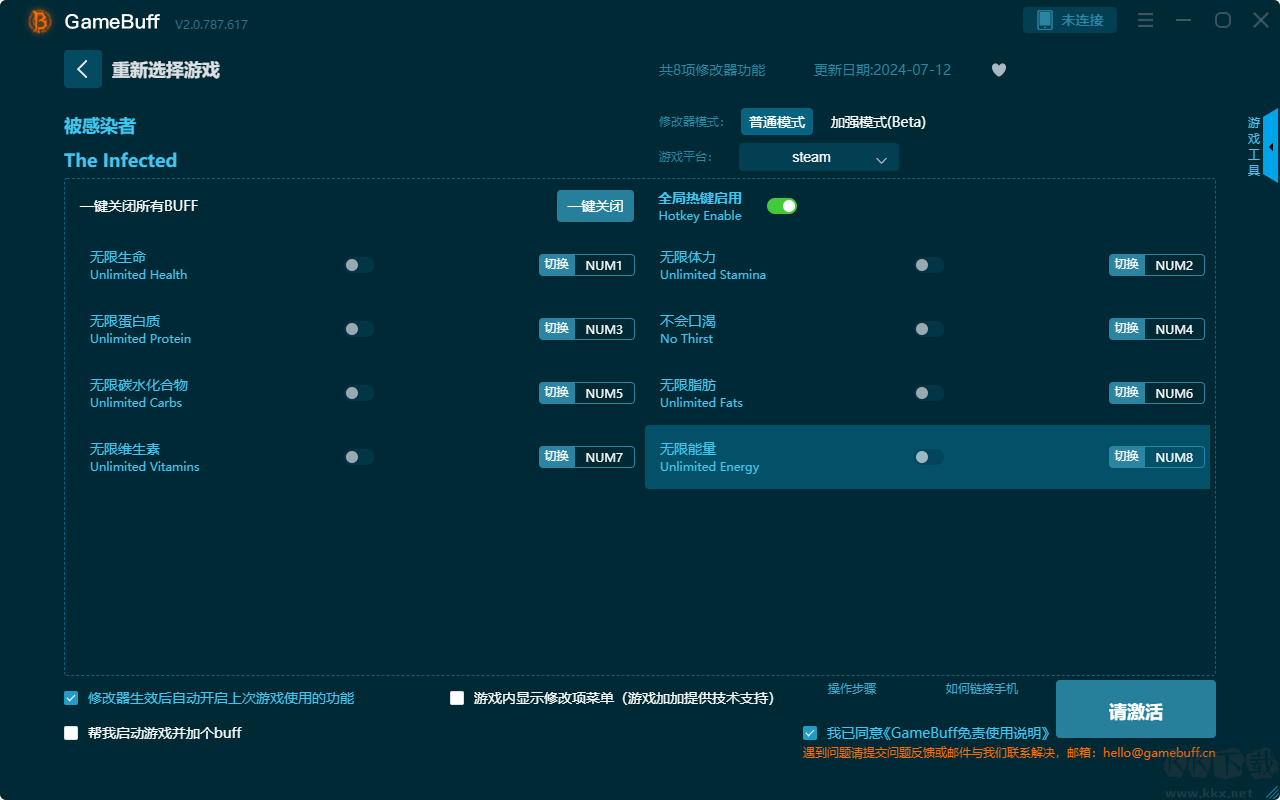This screenshot has height=800, width=1280.
Task: Expand the 游戏工具 side panel arrow
Action: (x=1271, y=146)
